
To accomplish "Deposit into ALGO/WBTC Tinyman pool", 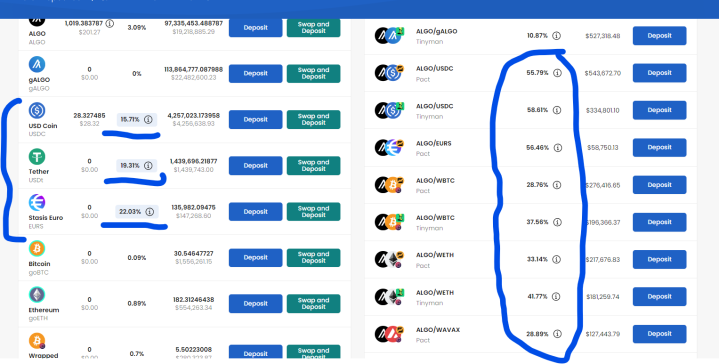I will pyautogui.click(x=659, y=222).
